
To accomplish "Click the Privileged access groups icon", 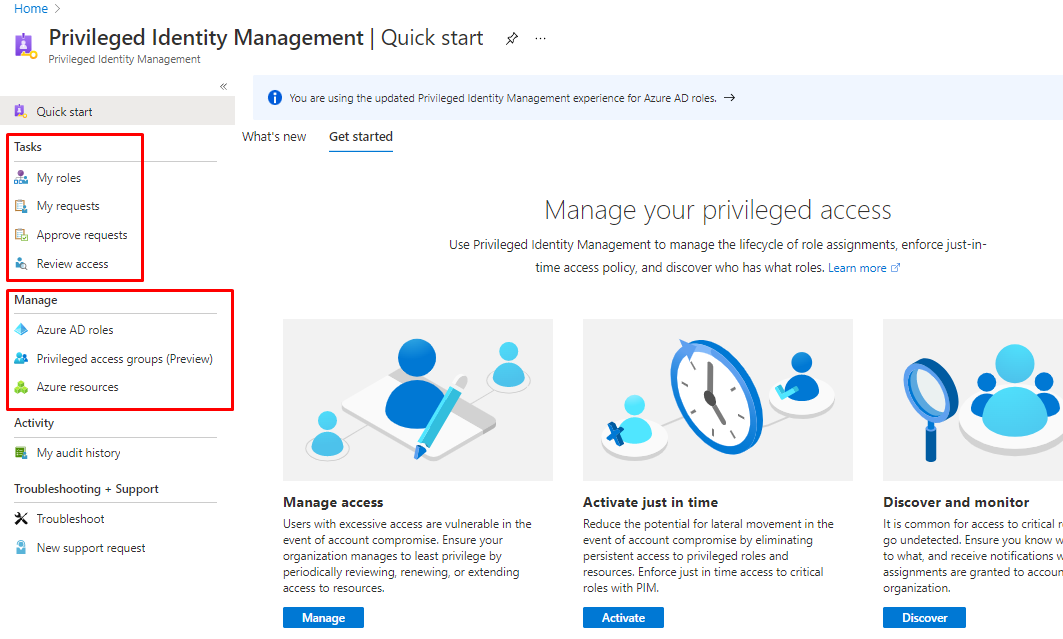I will point(21,359).
